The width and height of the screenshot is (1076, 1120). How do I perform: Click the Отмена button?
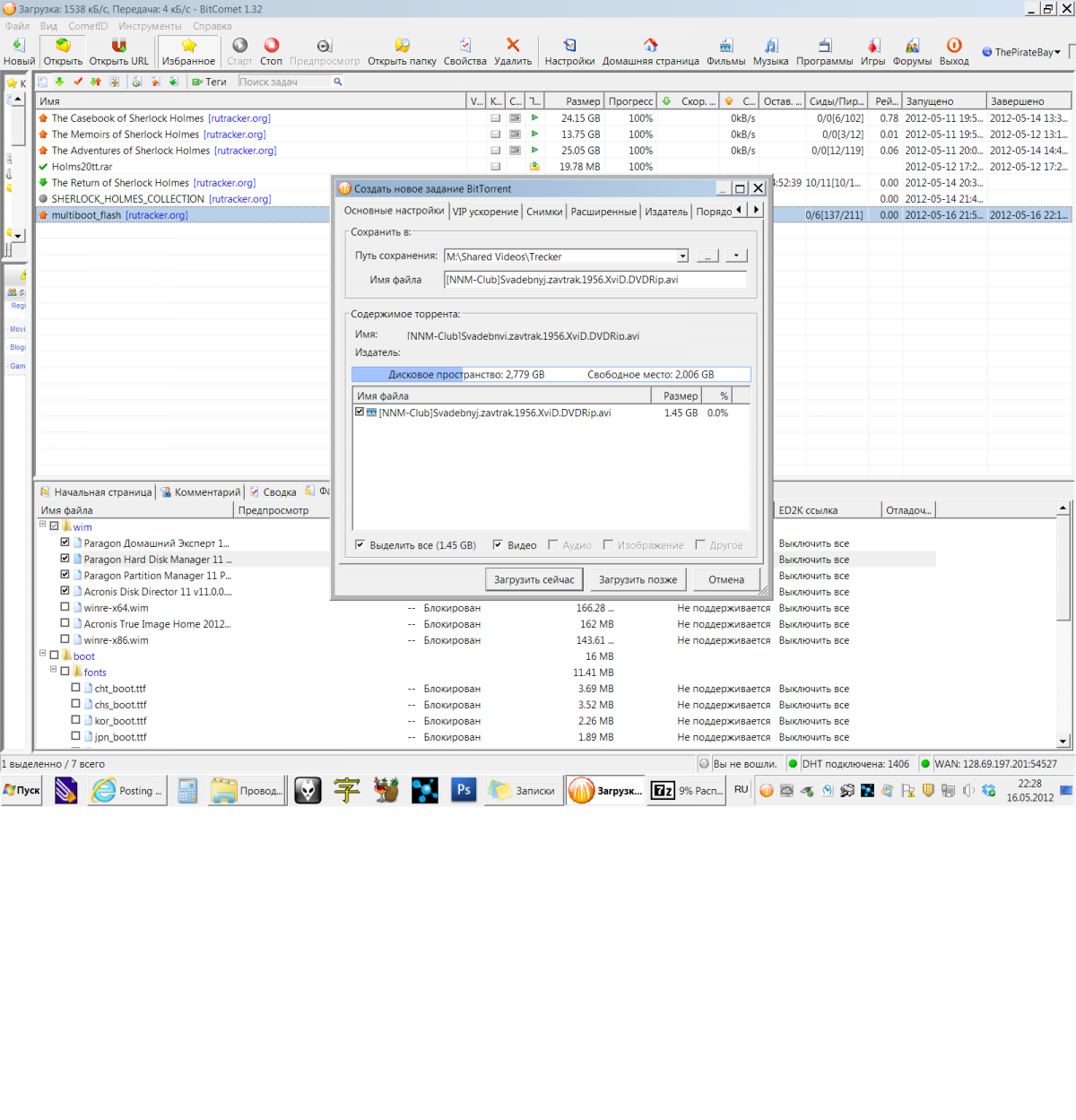click(726, 580)
